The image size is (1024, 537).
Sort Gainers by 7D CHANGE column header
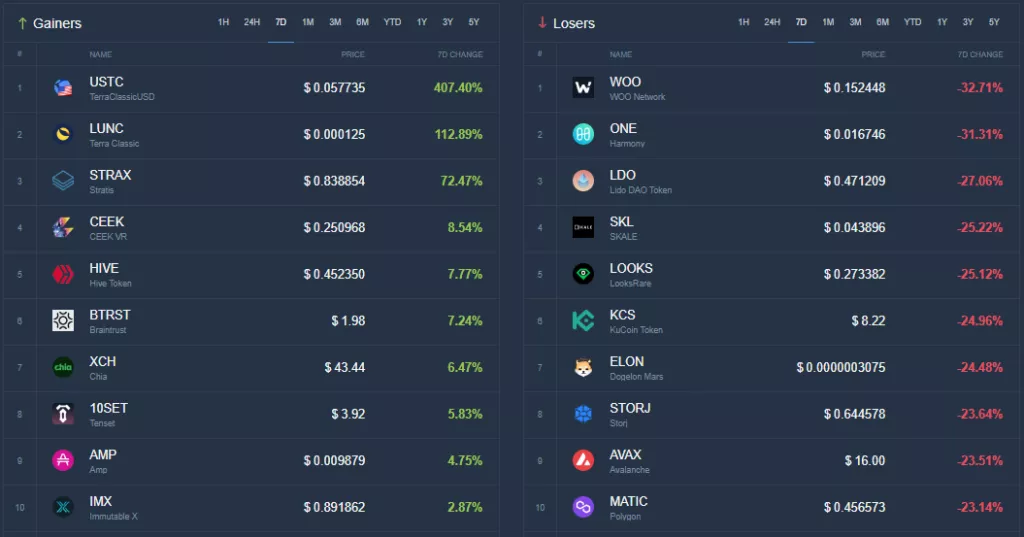pos(459,54)
